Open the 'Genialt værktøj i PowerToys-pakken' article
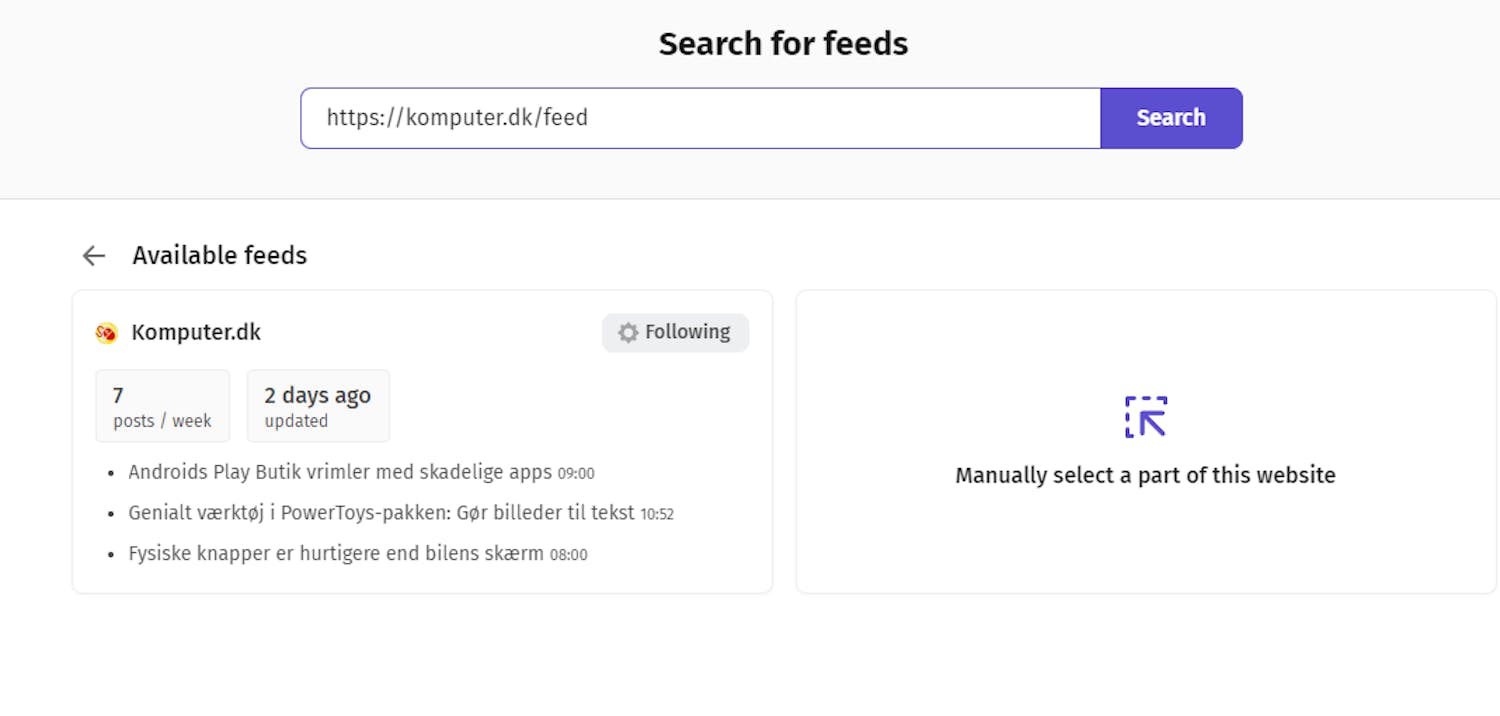The height and width of the screenshot is (716, 1500). coord(381,513)
